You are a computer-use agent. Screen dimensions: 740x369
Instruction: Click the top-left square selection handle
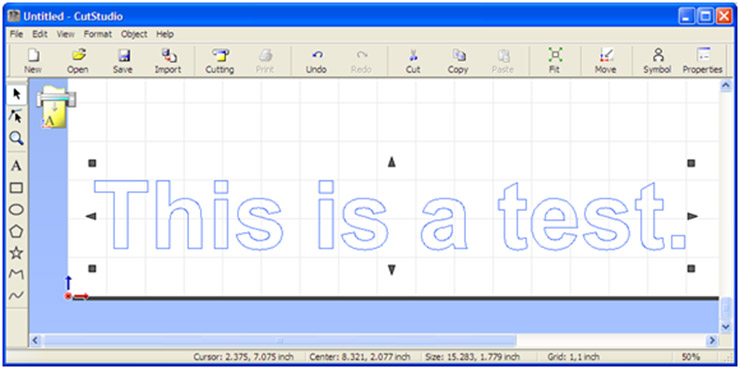click(x=92, y=163)
